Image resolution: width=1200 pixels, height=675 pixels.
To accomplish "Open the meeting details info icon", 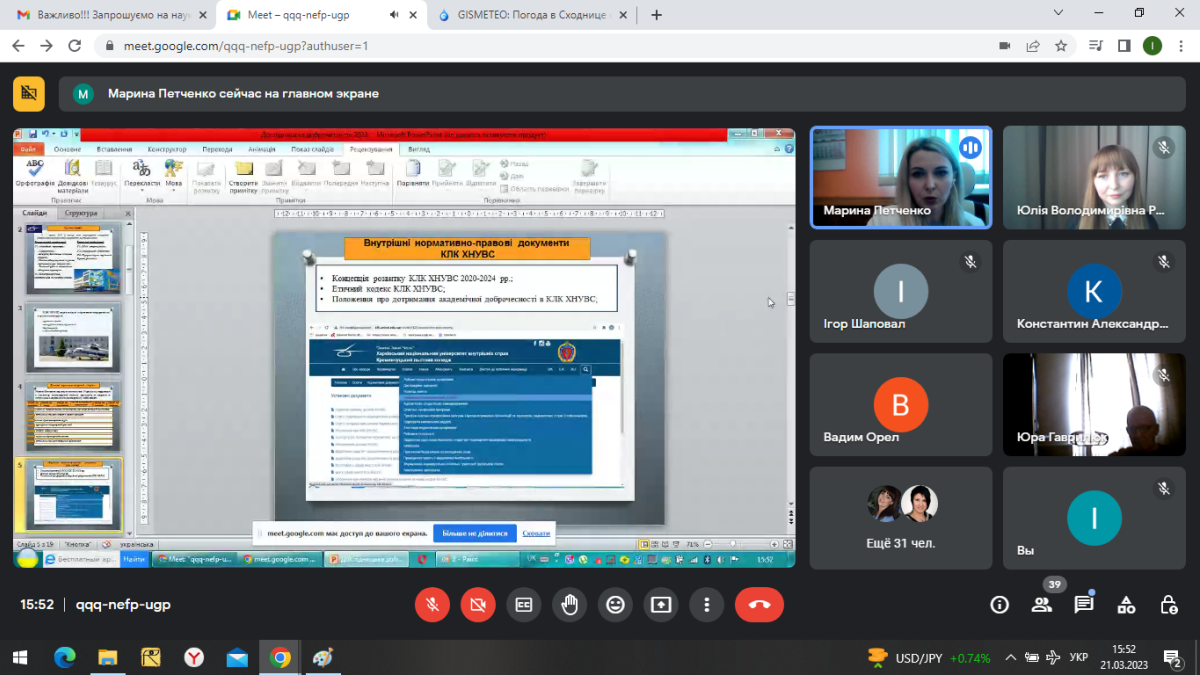I will click(x=999, y=605).
